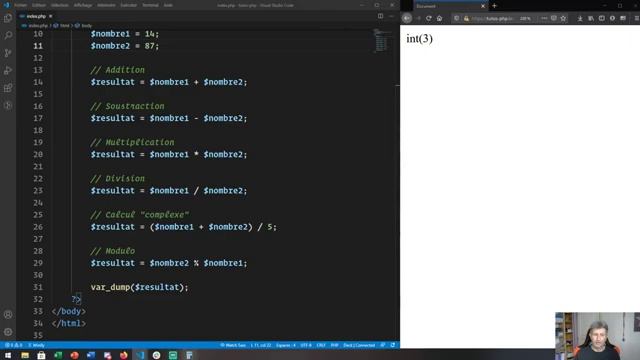The height and width of the screenshot is (360, 640).
Task: Open the Accounts icon in the activity bar
Action: point(8,315)
